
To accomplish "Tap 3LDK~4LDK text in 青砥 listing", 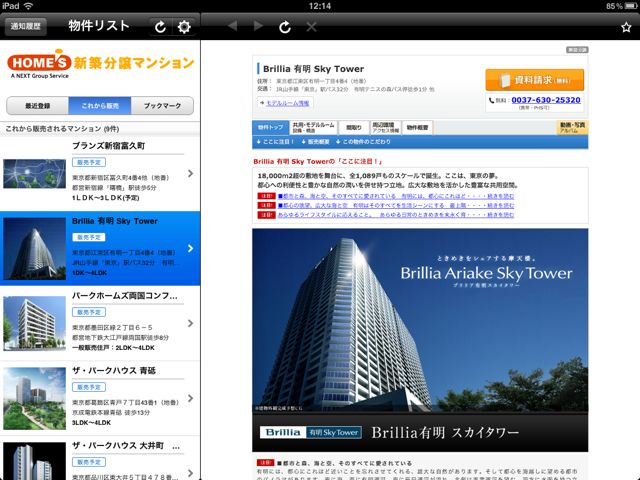I will 91,423.
